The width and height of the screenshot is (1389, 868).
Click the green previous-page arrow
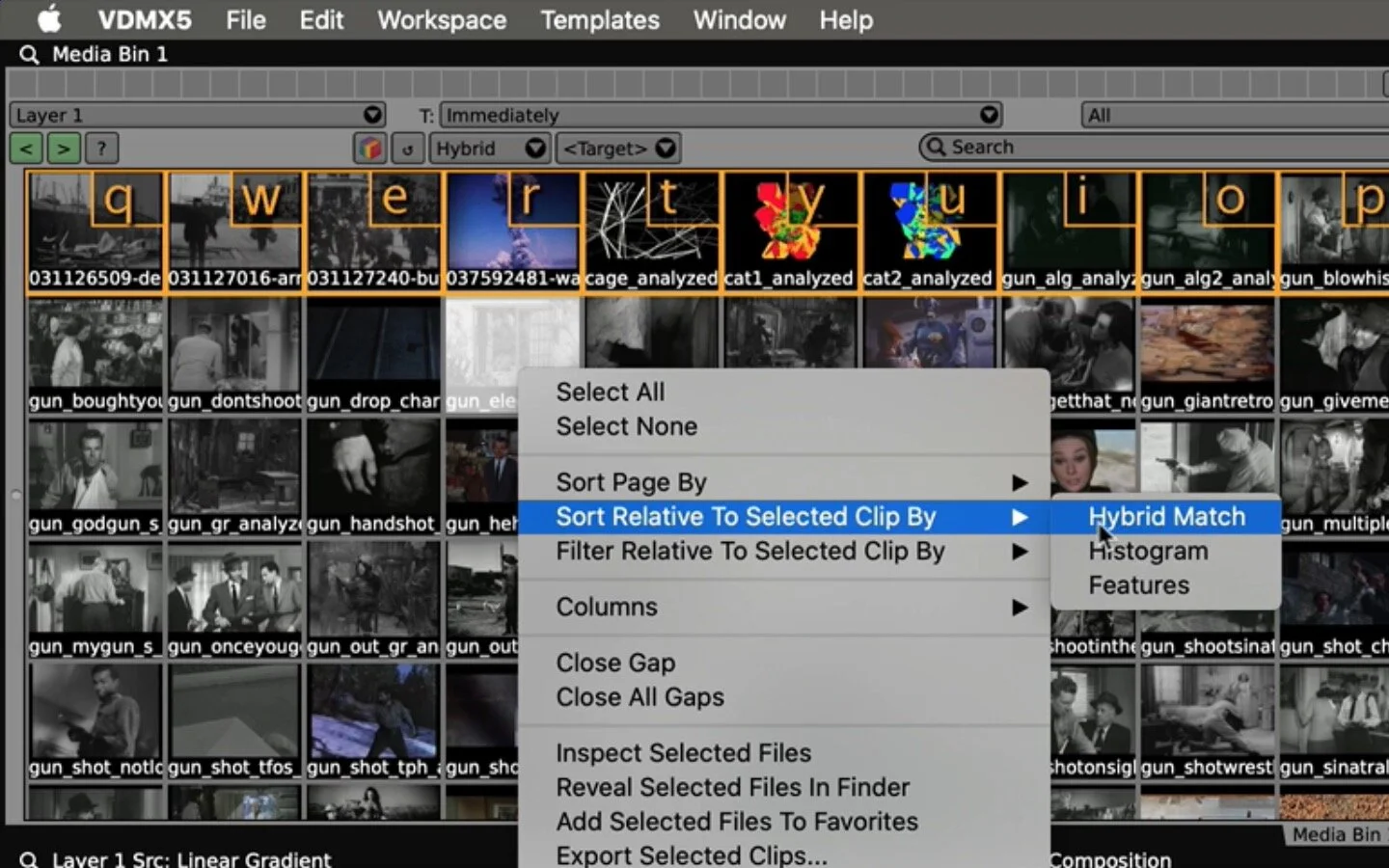tap(25, 148)
